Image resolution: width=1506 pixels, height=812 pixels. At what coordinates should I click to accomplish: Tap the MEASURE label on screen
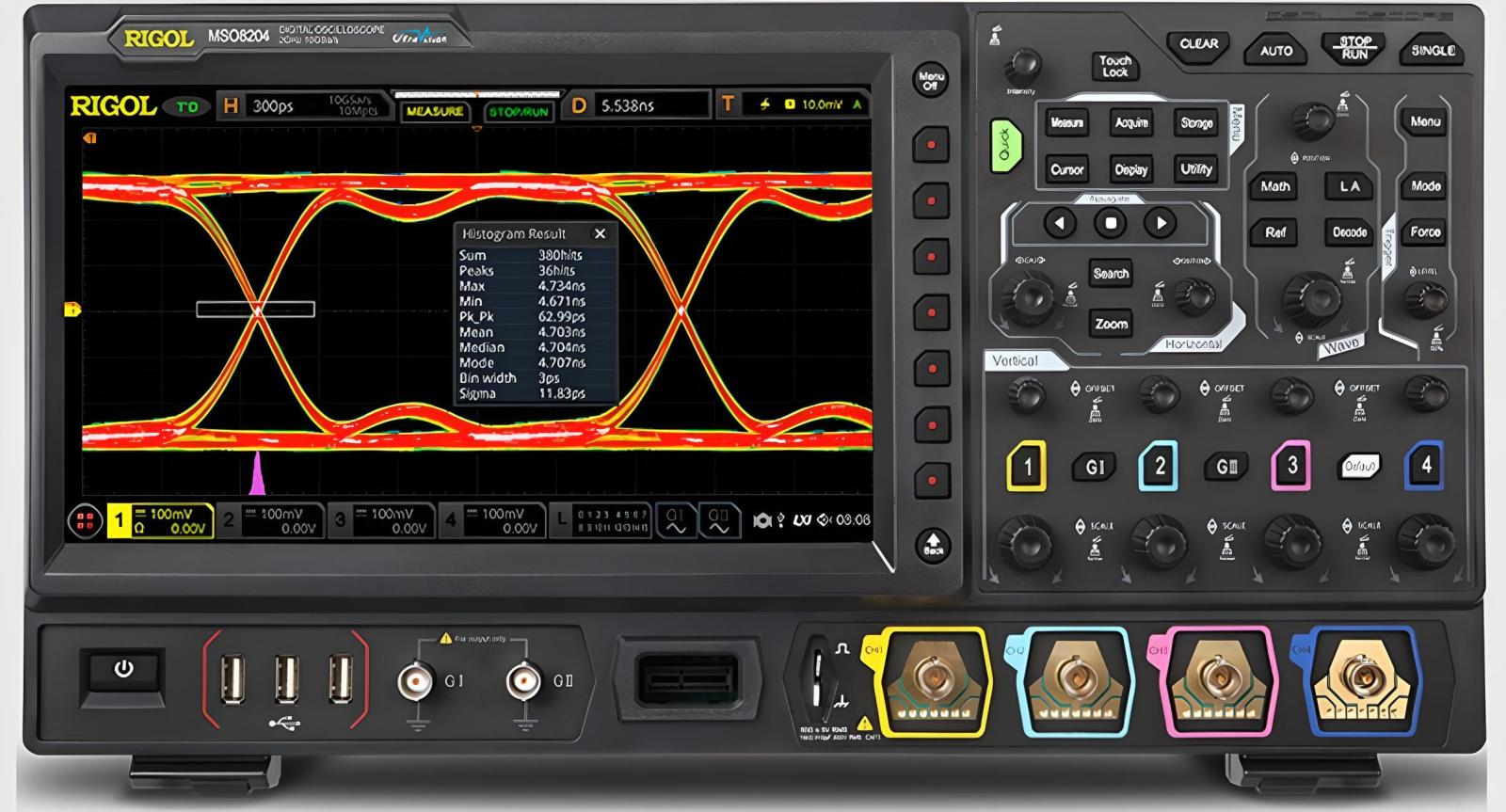tap(435, 111)
